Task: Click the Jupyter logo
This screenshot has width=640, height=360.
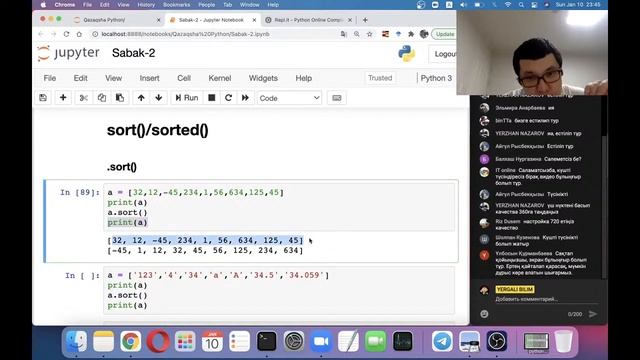Action: tap(68, 53)
